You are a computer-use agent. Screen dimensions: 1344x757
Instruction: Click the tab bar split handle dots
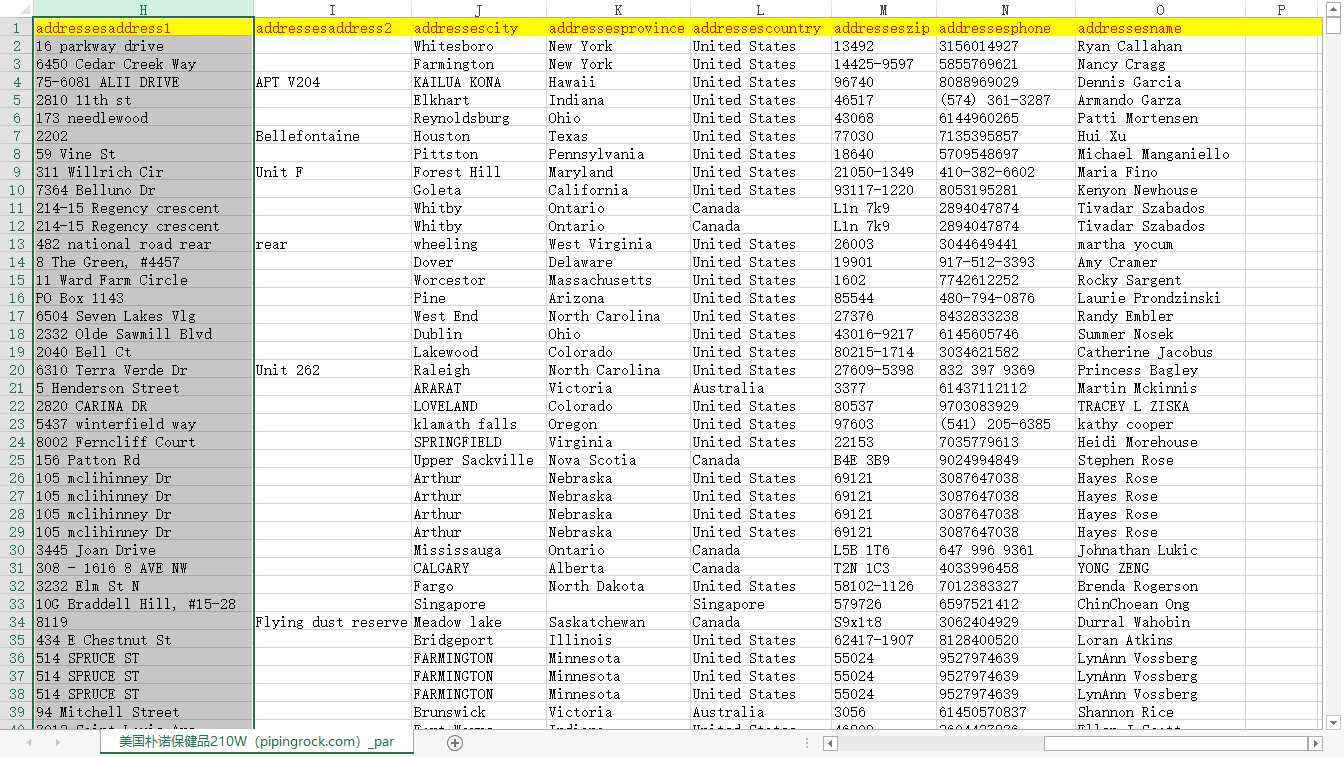pyautogui.click(x=808, y=743)
